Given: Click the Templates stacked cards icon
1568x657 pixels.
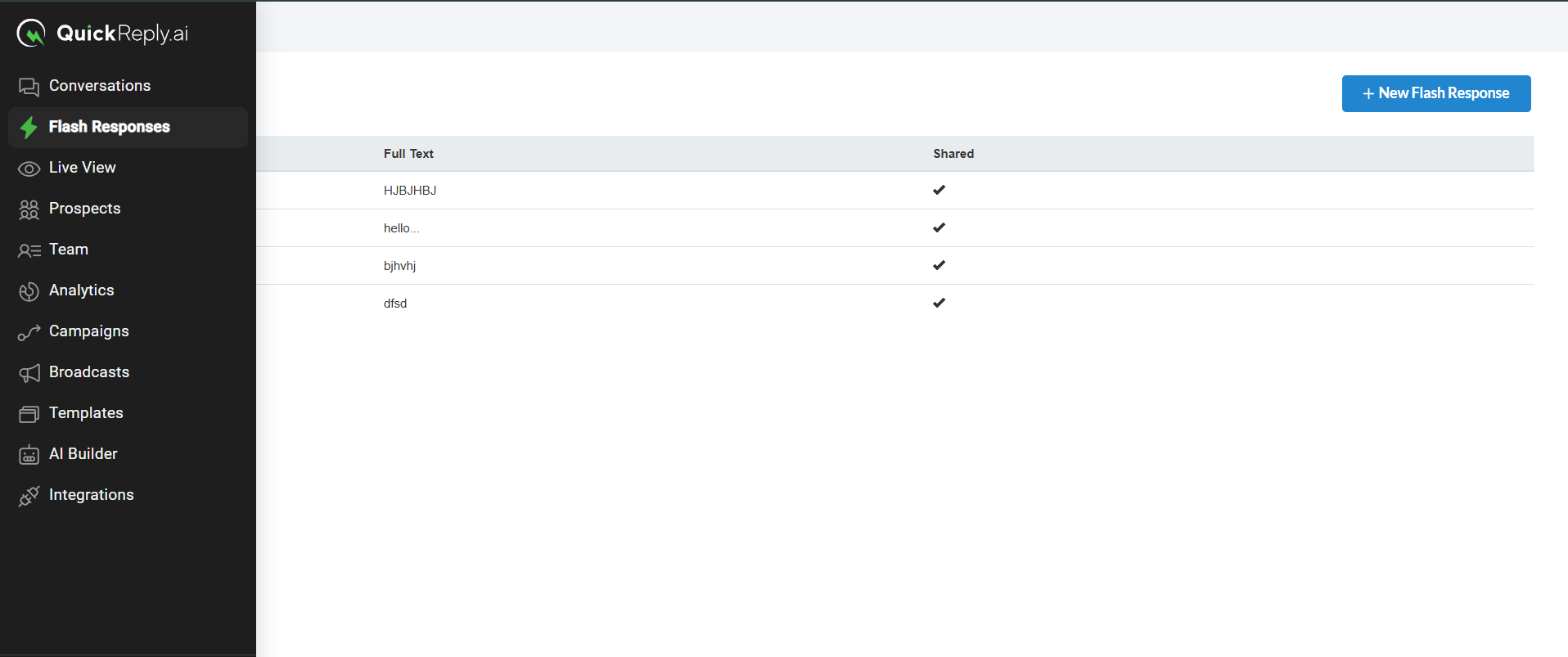Looking at the screenshot, I should tap(29, 414).
